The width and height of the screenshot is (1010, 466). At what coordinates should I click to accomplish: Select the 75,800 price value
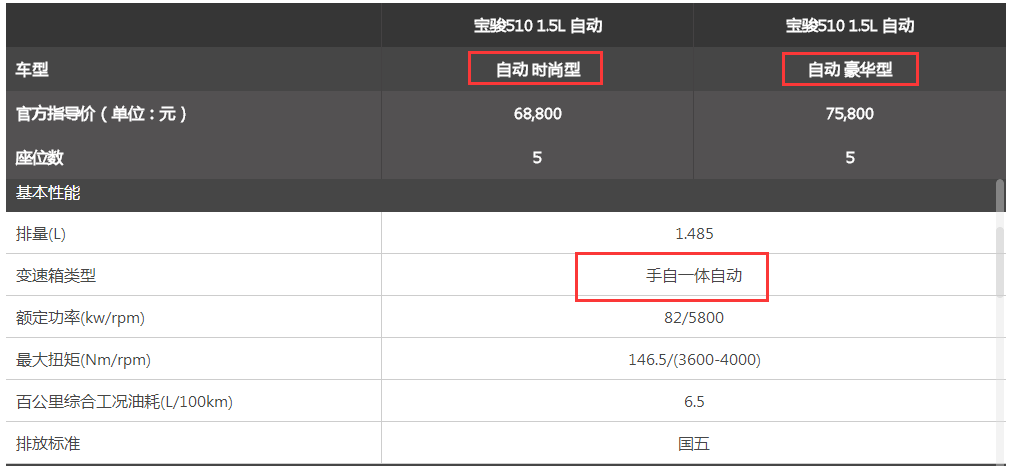850,114
